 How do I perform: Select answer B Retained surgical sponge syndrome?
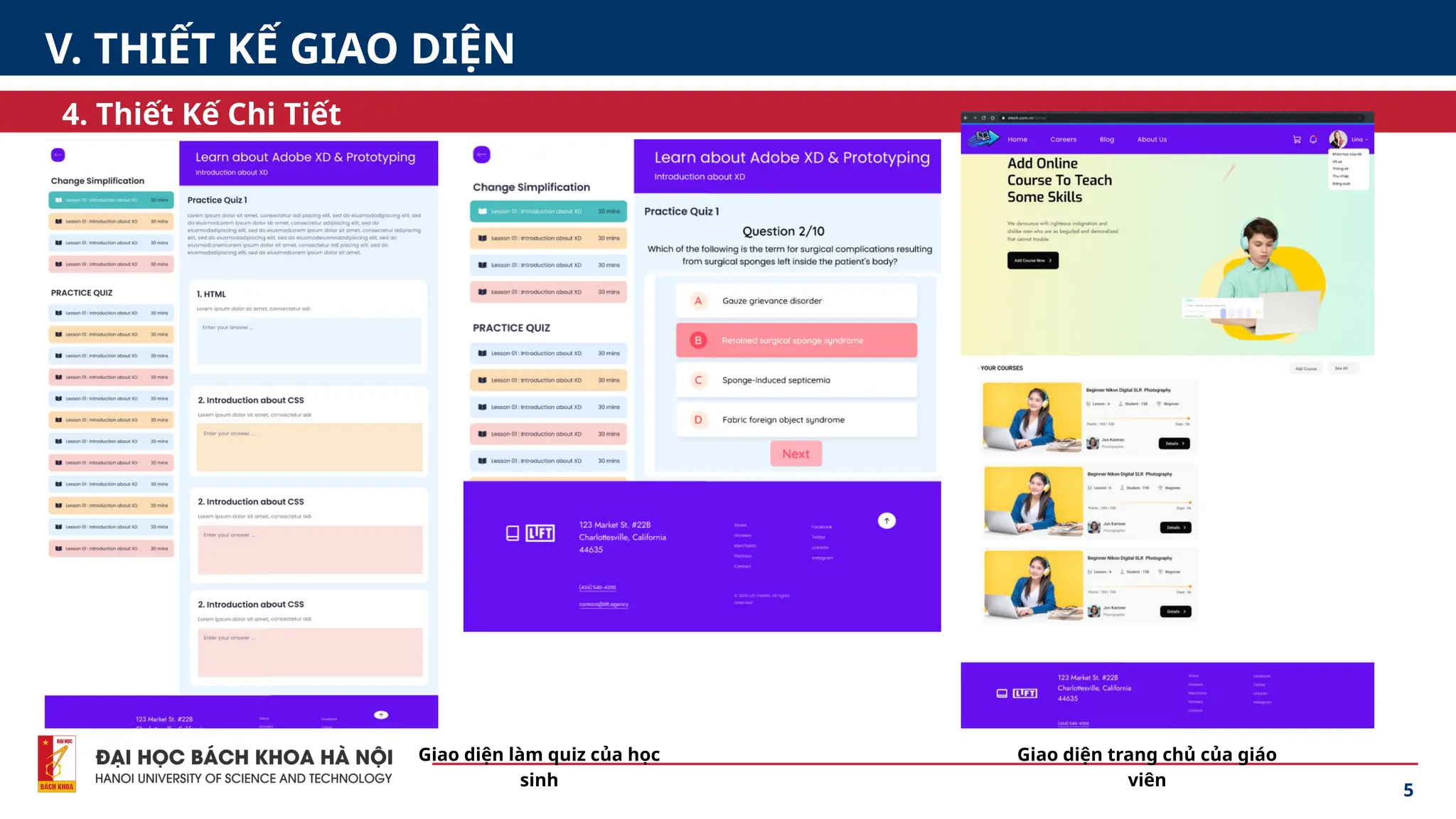(796, 341)
